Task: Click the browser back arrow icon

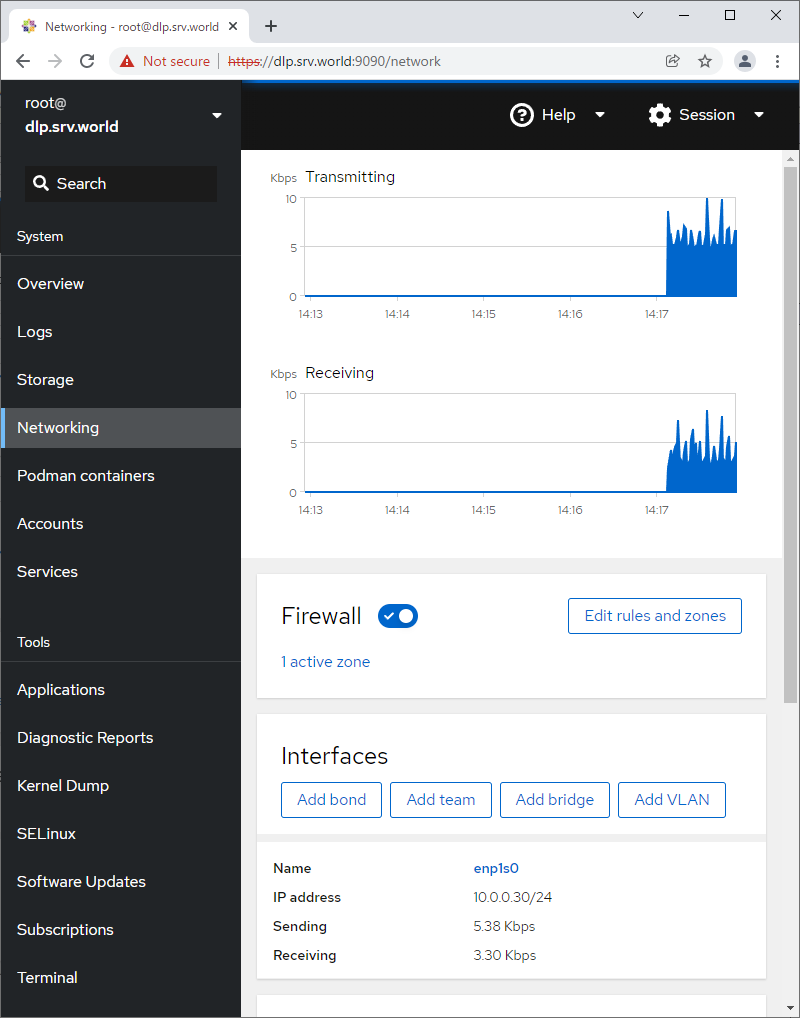Action: (23, 61)
